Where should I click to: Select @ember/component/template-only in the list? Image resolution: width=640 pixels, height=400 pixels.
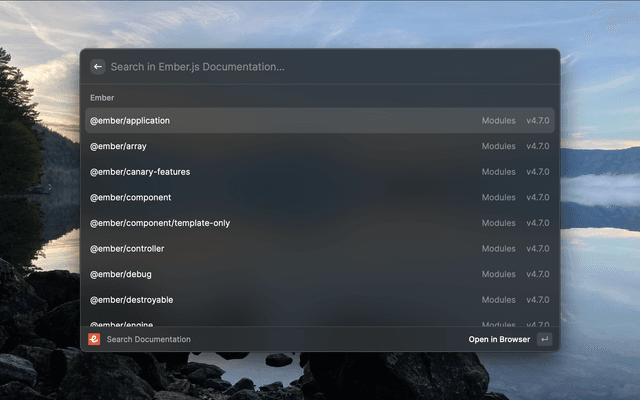point(160,223)
